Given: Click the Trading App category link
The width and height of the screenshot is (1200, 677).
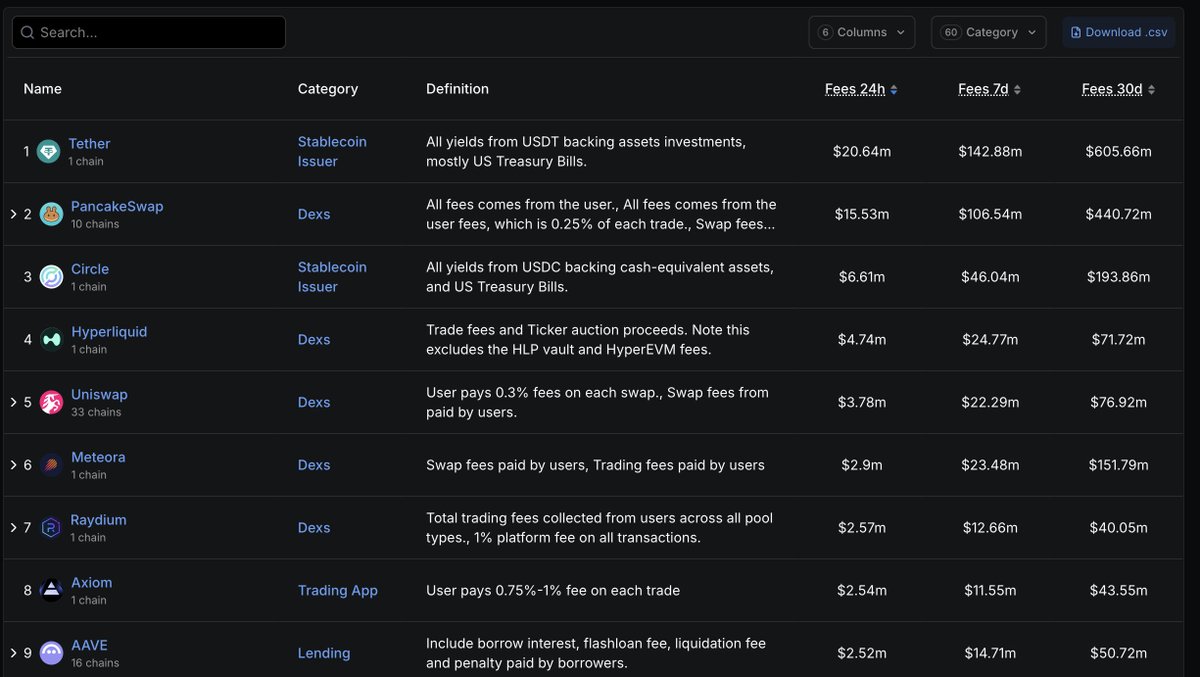Looking at the screenshot, I should [338, 591].
